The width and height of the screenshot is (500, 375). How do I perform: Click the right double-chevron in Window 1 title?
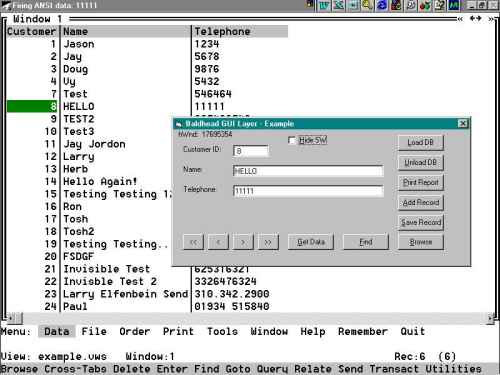pyautogui.click(x=491, y=19)
